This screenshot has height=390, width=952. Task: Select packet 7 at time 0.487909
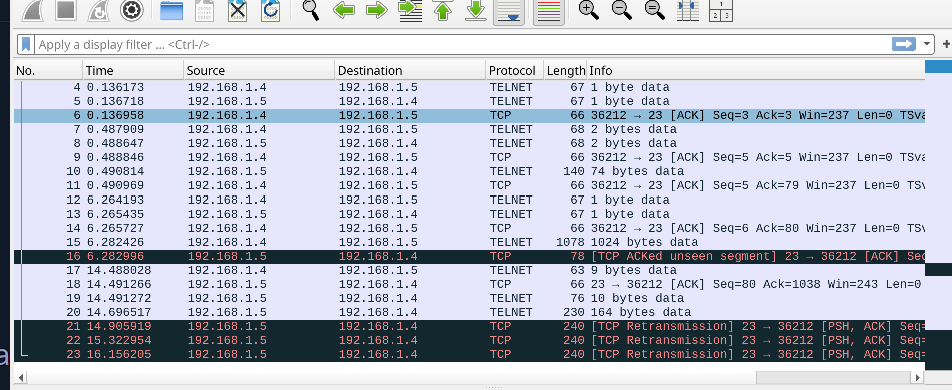tap(469, 129)
